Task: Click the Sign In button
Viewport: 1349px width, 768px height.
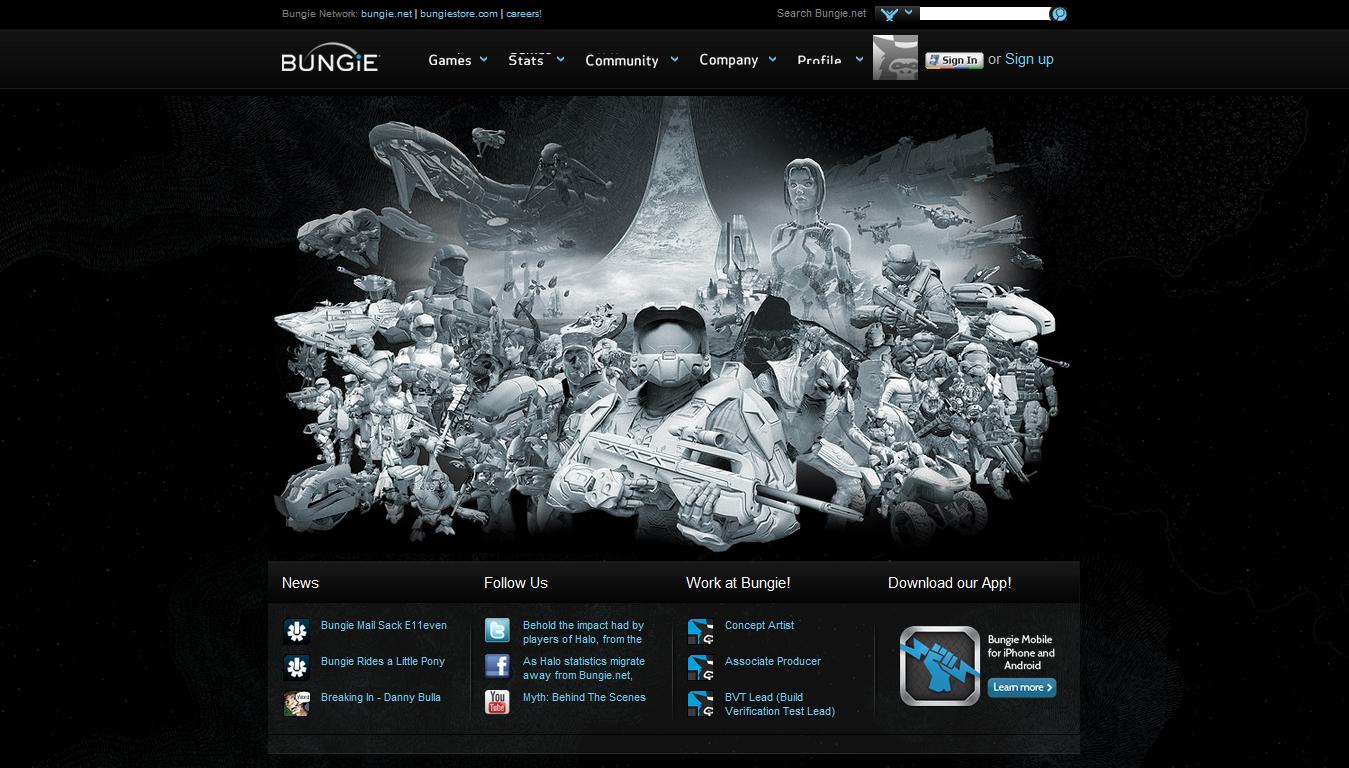Action: coord(954,60)
